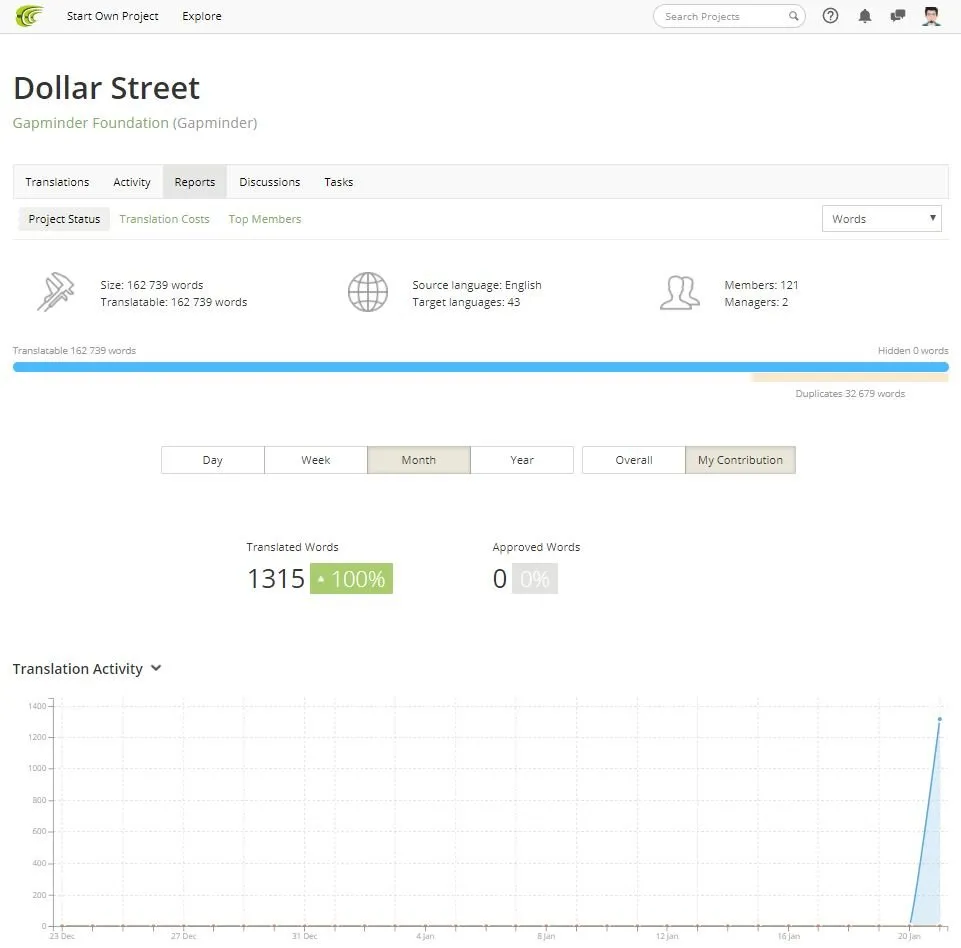Open the user profile avatar

tap(931, 16)
